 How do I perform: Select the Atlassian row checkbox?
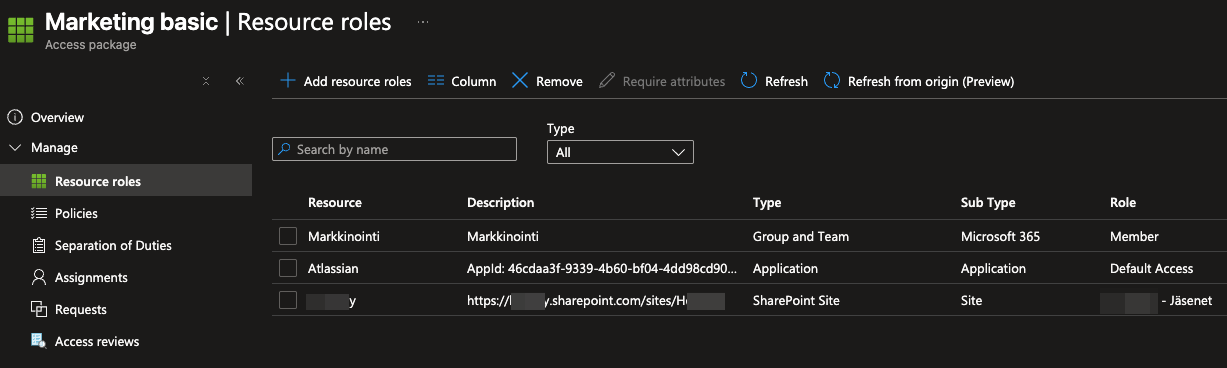point(288,268)
